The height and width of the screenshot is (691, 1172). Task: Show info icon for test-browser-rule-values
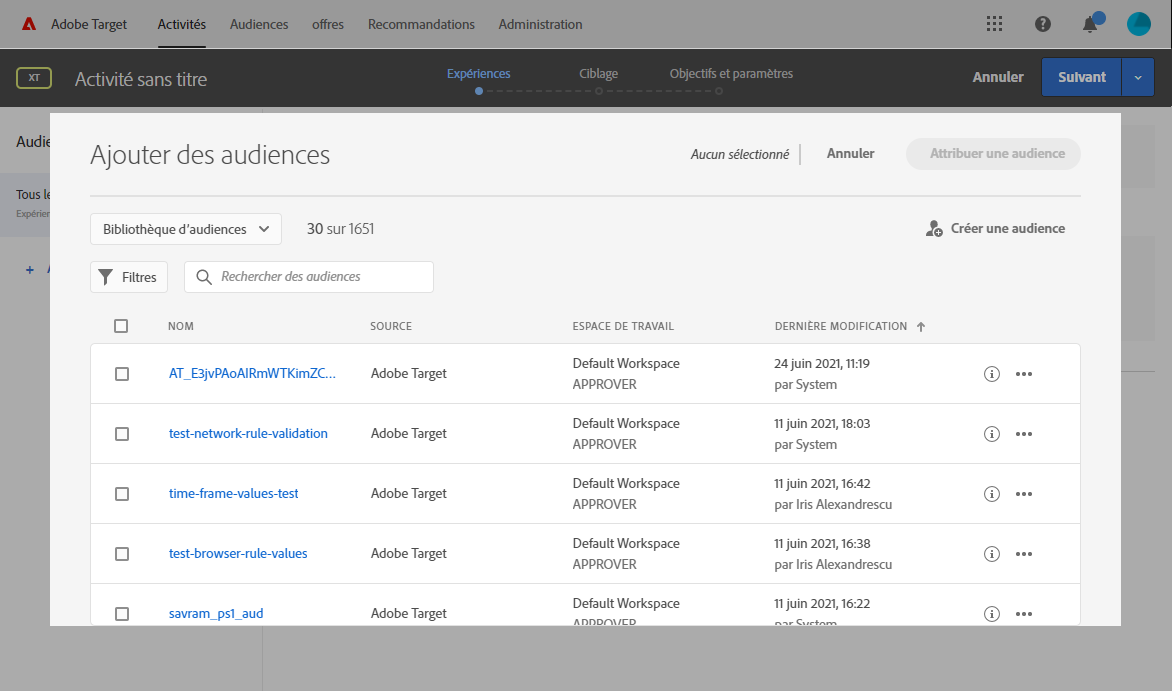point(992,554)
